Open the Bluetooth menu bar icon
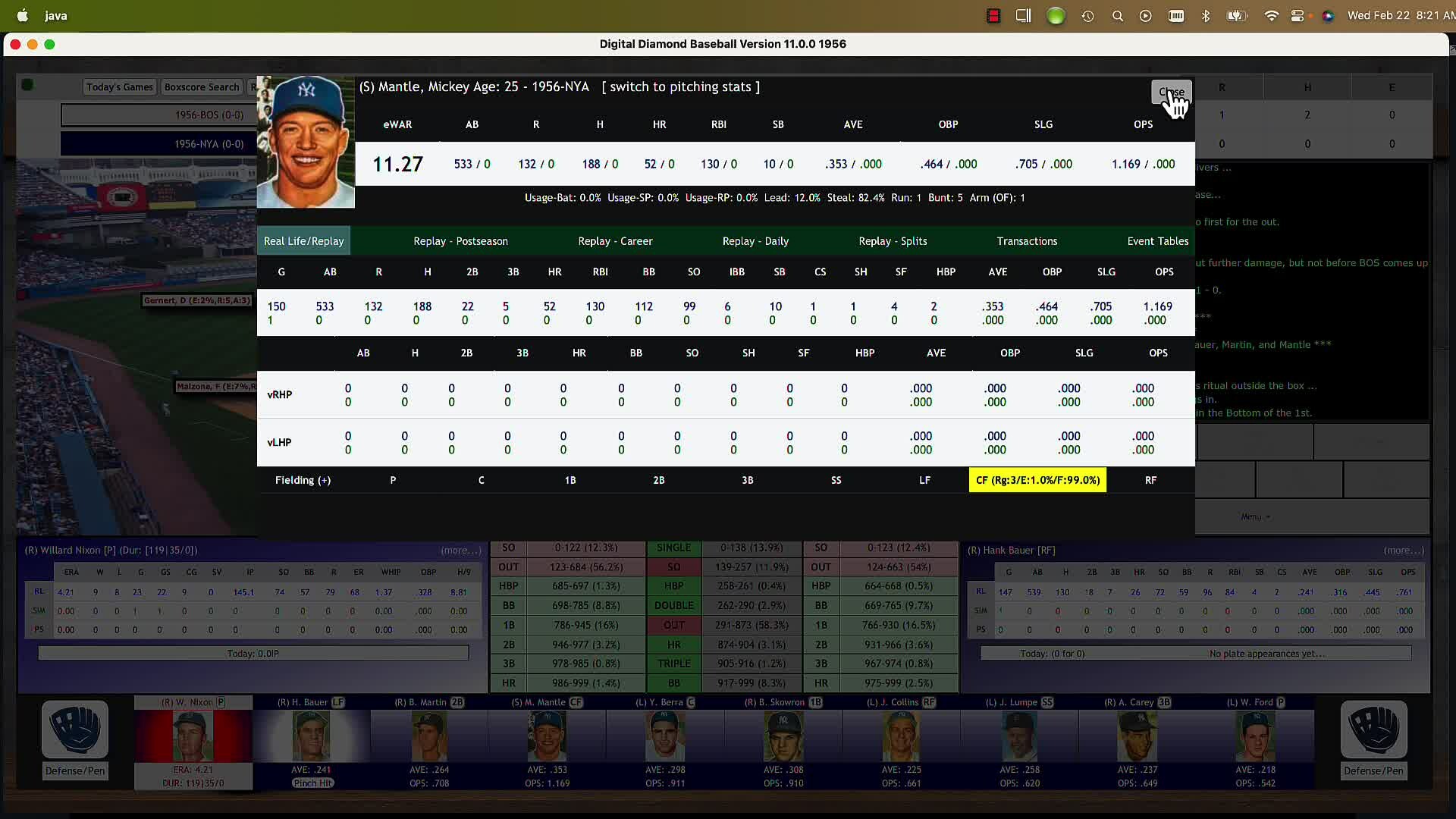The width and height of the screenshot is (1456, 819). pos(1206,16)
